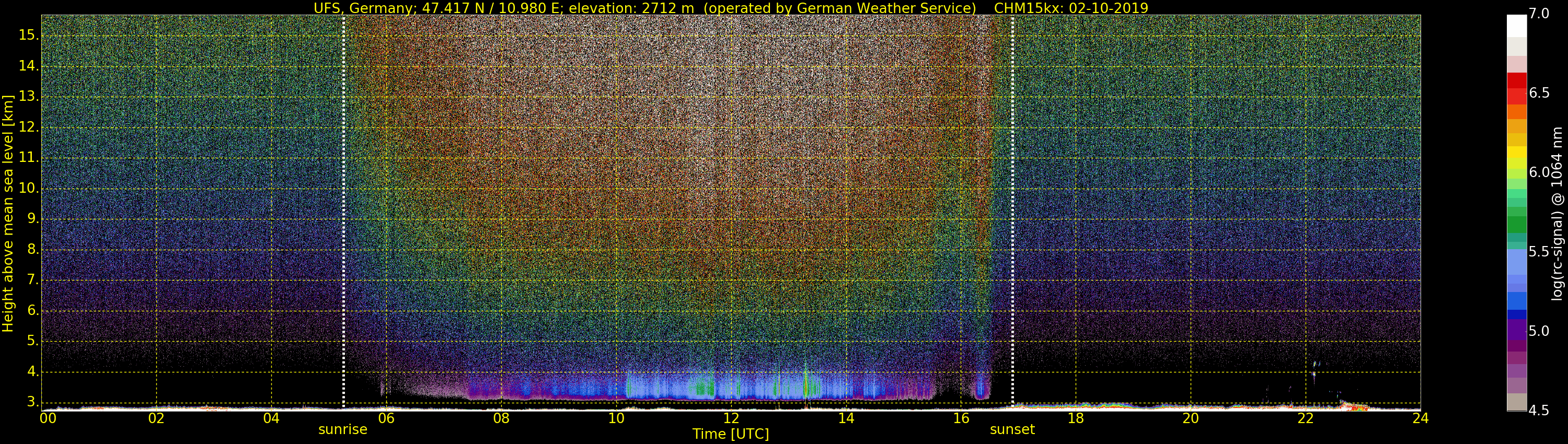The height and width of the screenshot is (444, 1568).
Task: Click the 00 tick label on the time axis
Action: click(48, 418)
